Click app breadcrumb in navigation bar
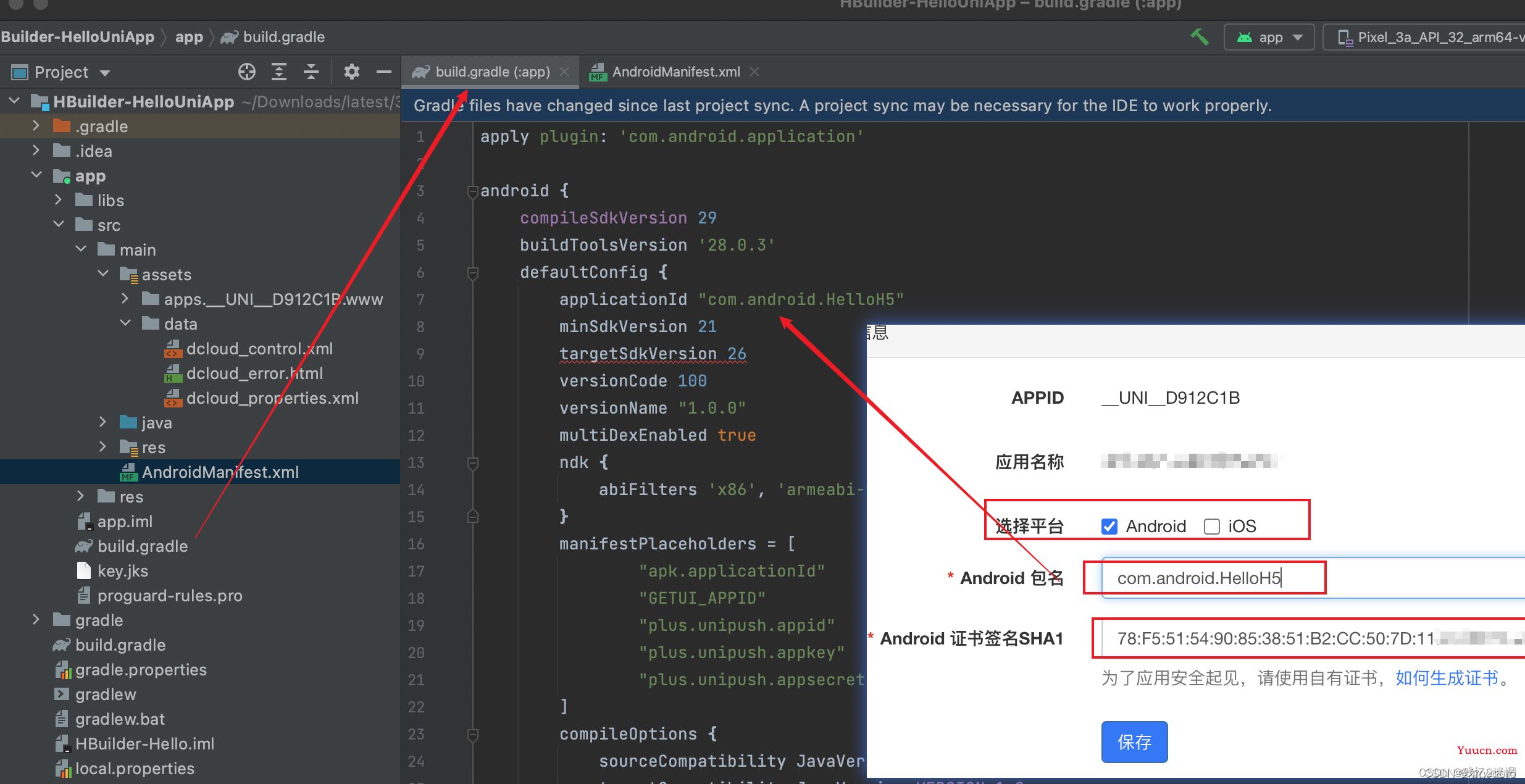Screen dimensions: 1525x784 (189, 37)
